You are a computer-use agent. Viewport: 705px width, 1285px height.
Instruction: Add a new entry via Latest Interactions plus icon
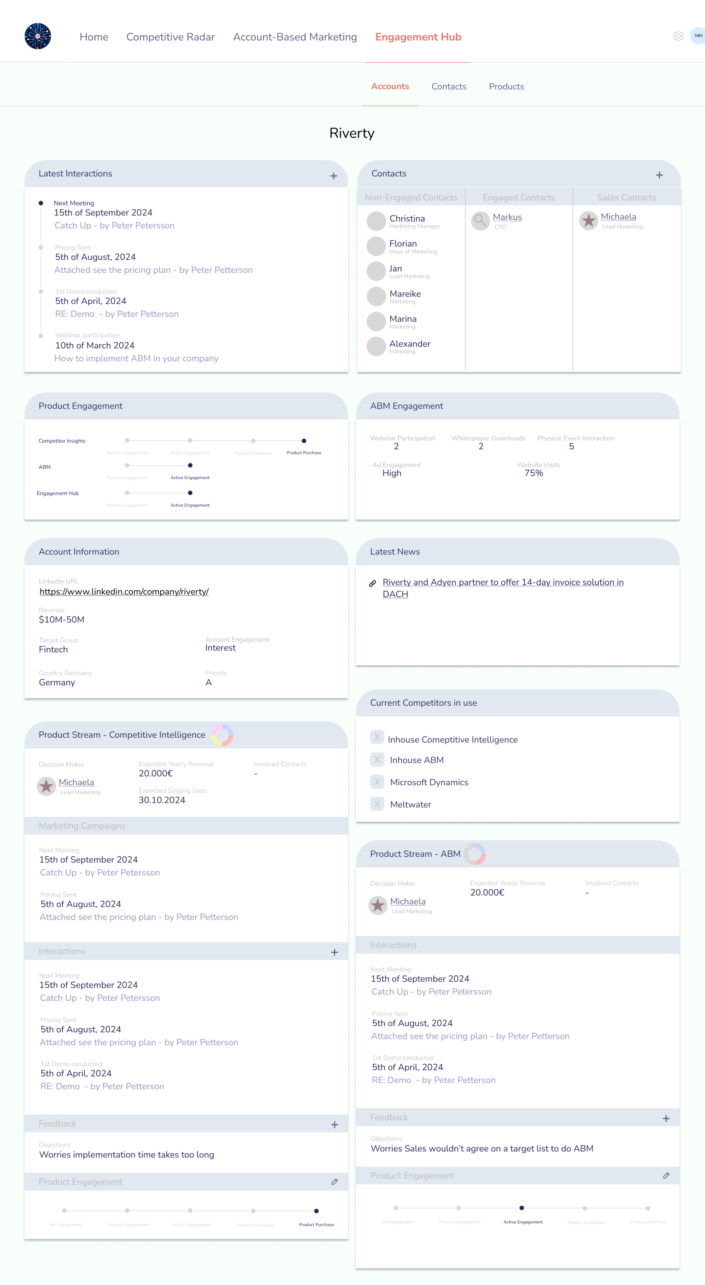pos(334,175)
